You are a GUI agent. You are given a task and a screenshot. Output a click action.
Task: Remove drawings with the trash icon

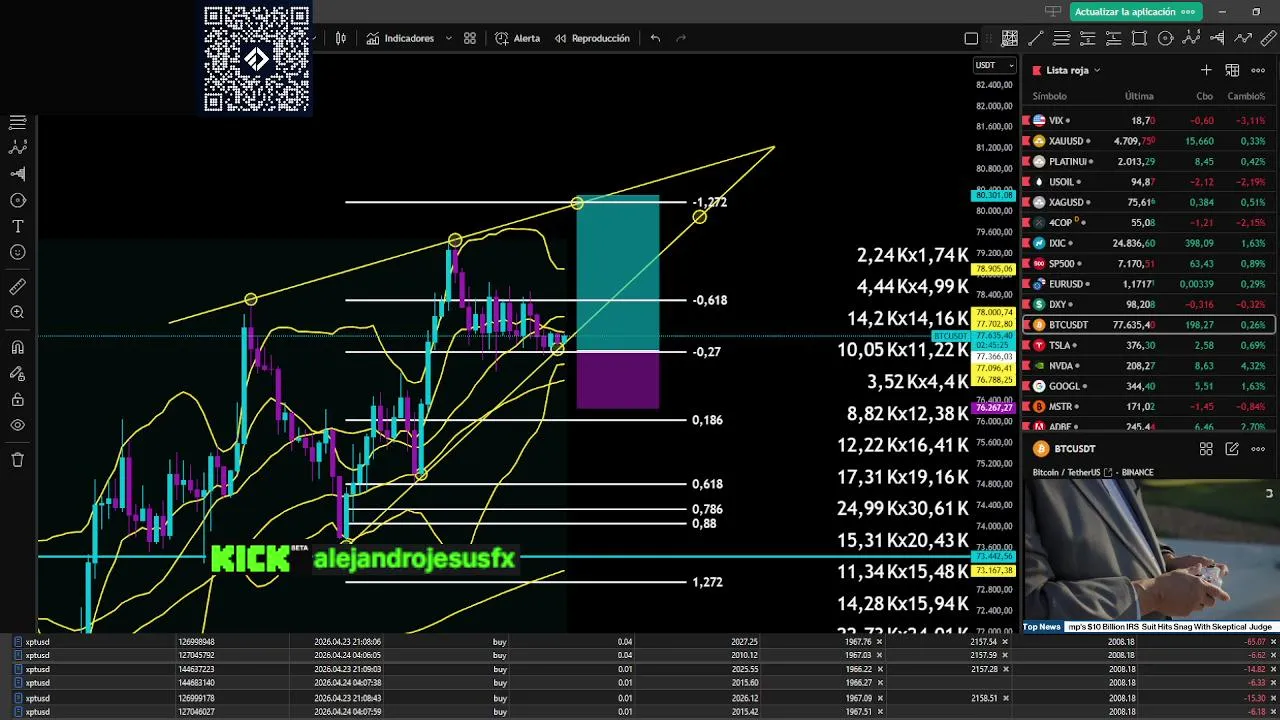(17, 460)
